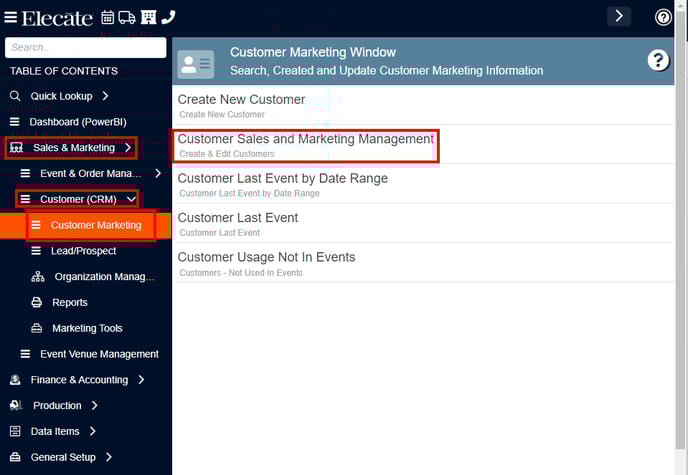Click the phone icon in top bar

click(x=168, y=18)
